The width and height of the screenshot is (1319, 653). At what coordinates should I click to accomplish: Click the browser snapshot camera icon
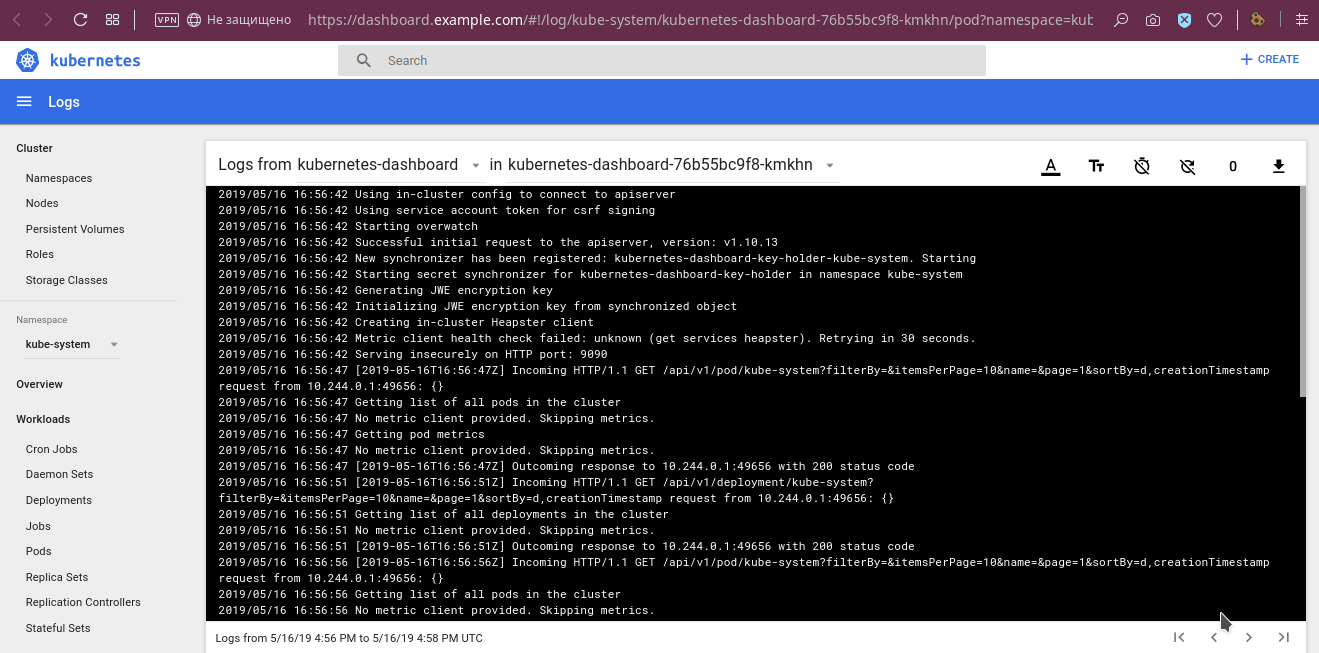(1153, 20)
